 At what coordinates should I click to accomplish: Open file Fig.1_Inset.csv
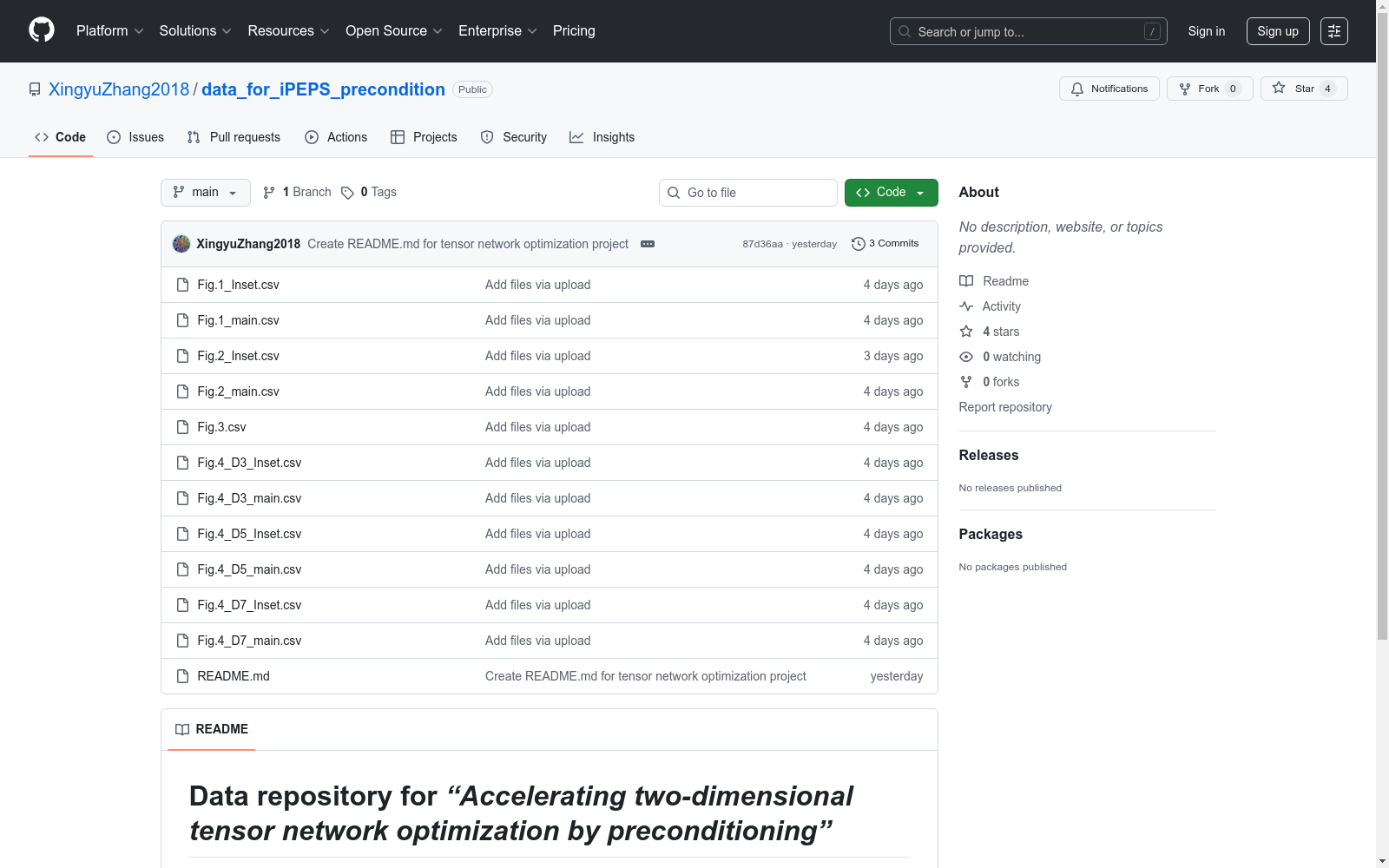(238, 285)
